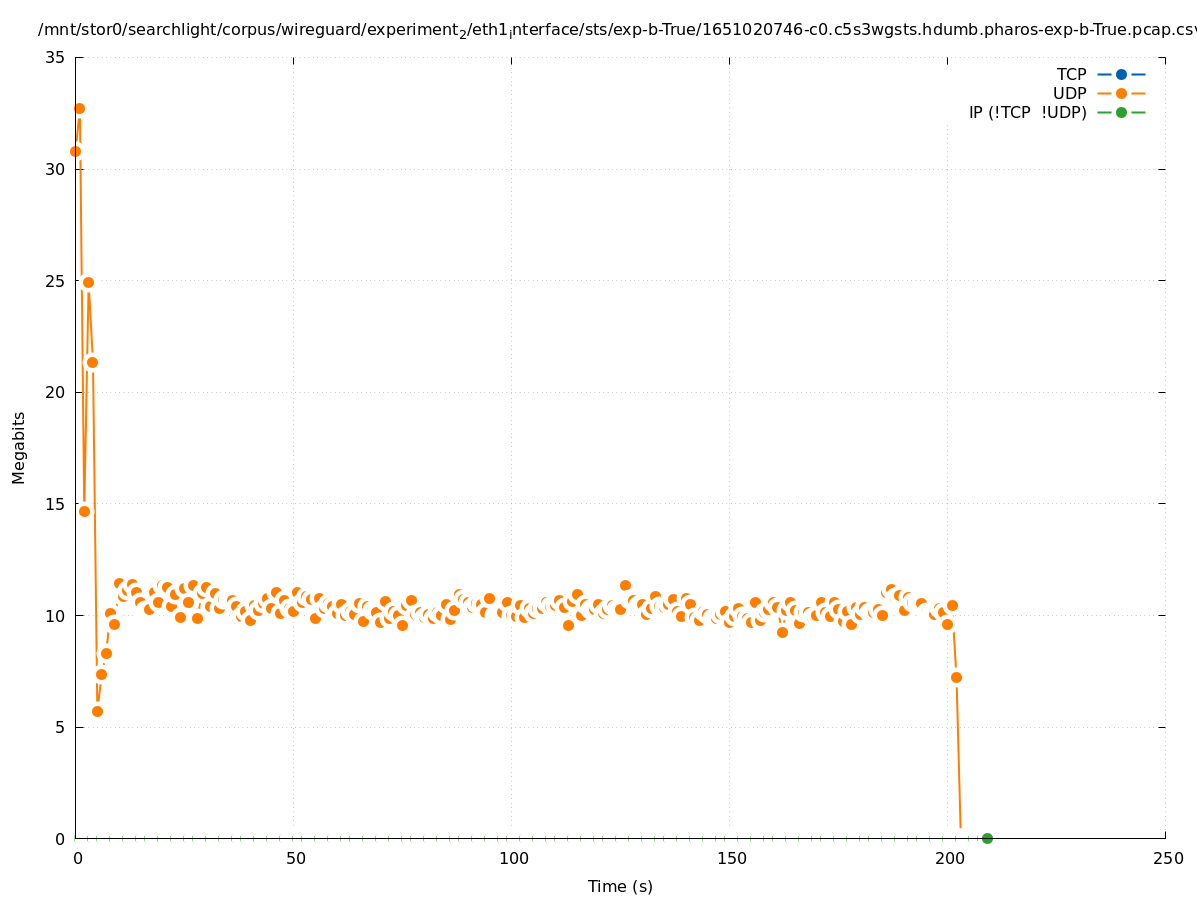Click the 150 tick label on x-axis
1197x900 pixels.
[x=731, y=859]
